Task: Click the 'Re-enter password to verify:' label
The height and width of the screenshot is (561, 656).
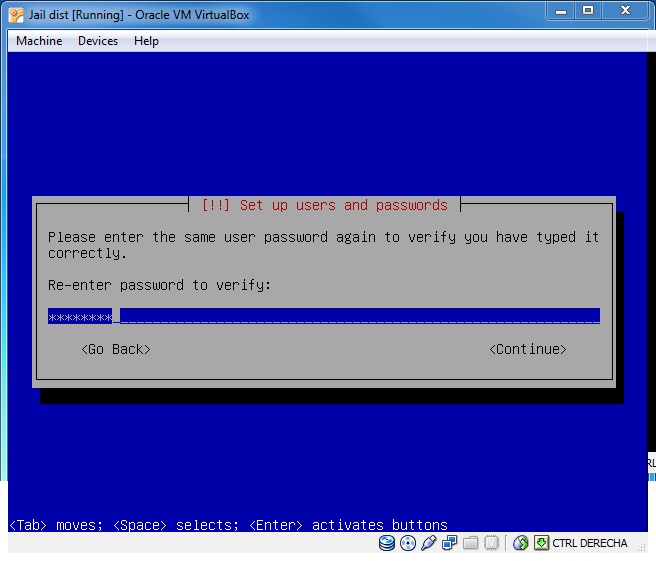Action: tap(159, 285)
